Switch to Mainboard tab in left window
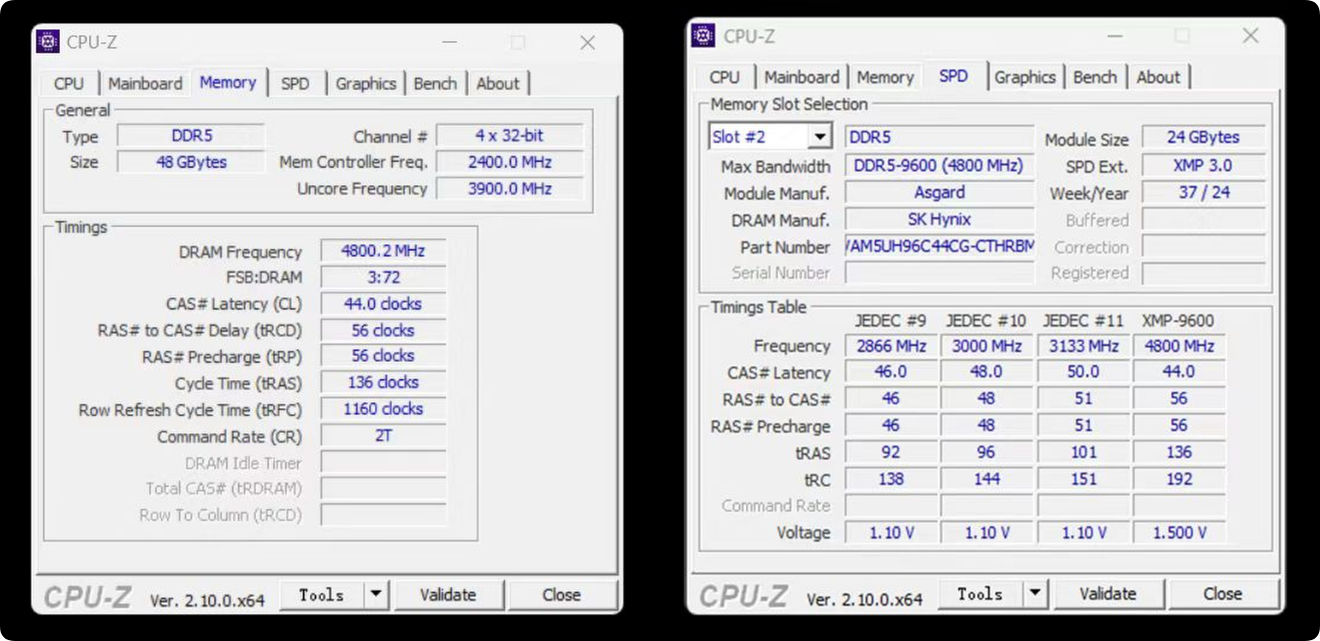 point(145,83)
